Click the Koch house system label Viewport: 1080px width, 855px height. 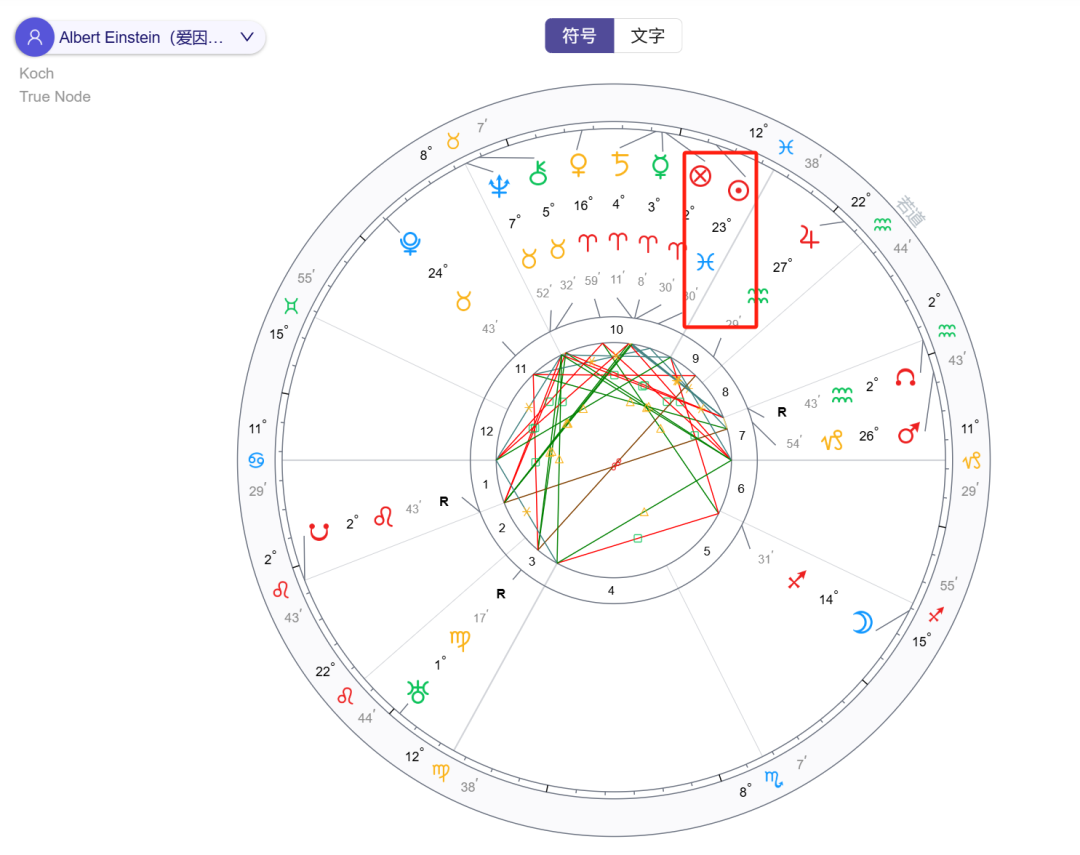coord(37,73)
